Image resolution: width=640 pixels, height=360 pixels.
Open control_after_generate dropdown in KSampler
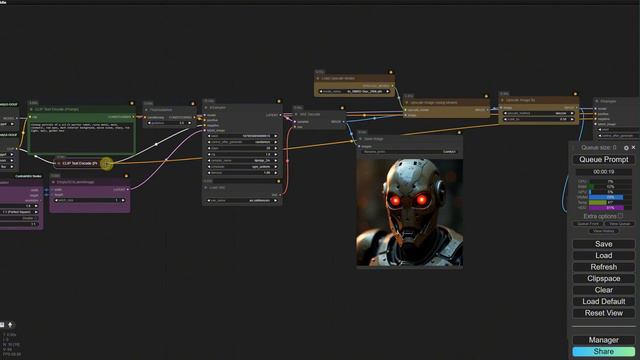coord(242,142)
